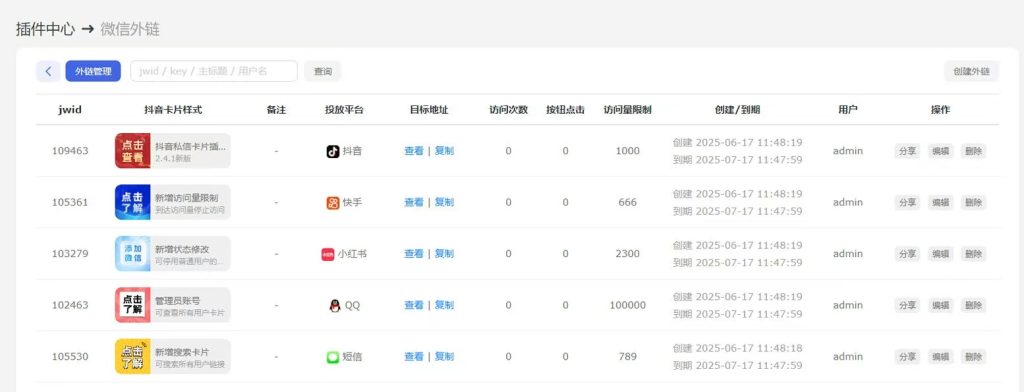1024x392 pixels.
Task: Select jwid cell 102463
Action: coord(70,305)
